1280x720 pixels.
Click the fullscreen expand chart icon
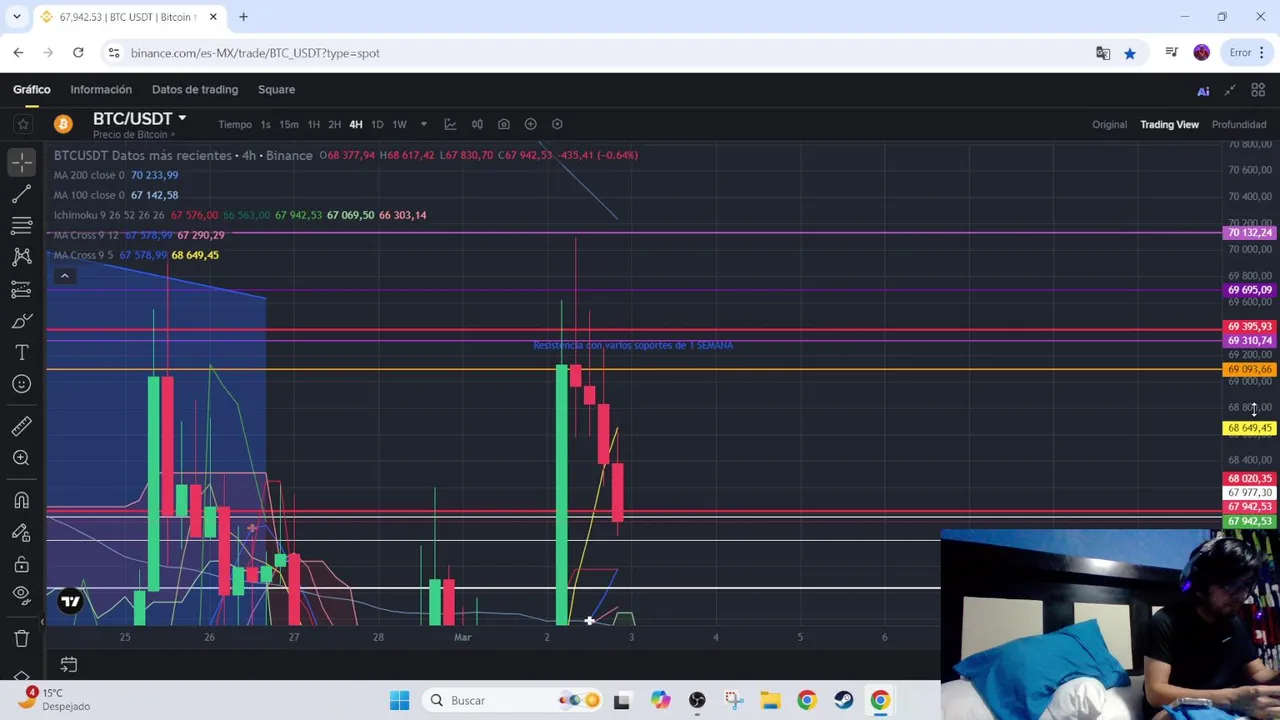(x=1230, y=90)
